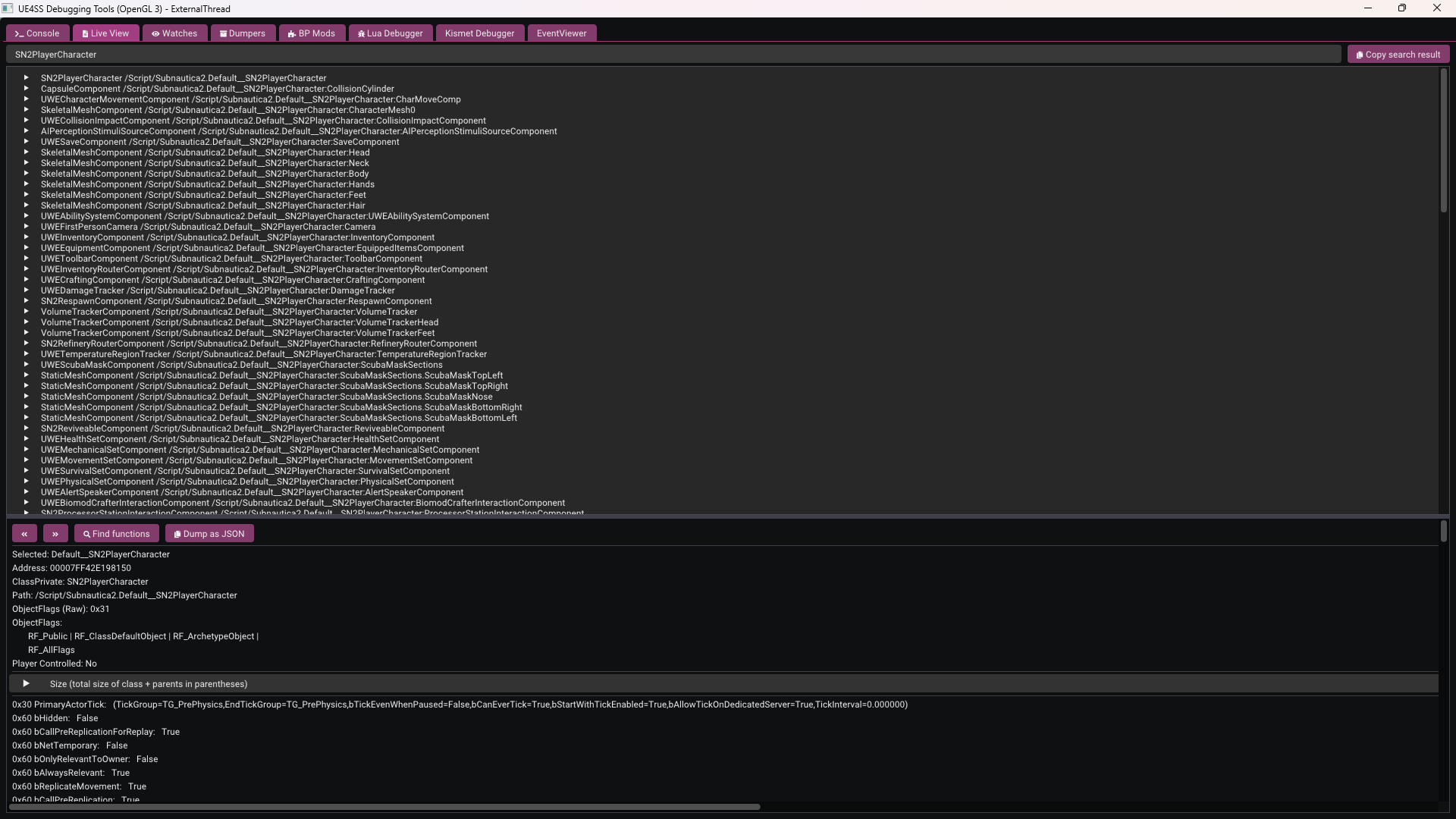Open the Dumpers tab
This screenshot has height=819, width=1456.
pyautogui.click(x=243, y=33)
